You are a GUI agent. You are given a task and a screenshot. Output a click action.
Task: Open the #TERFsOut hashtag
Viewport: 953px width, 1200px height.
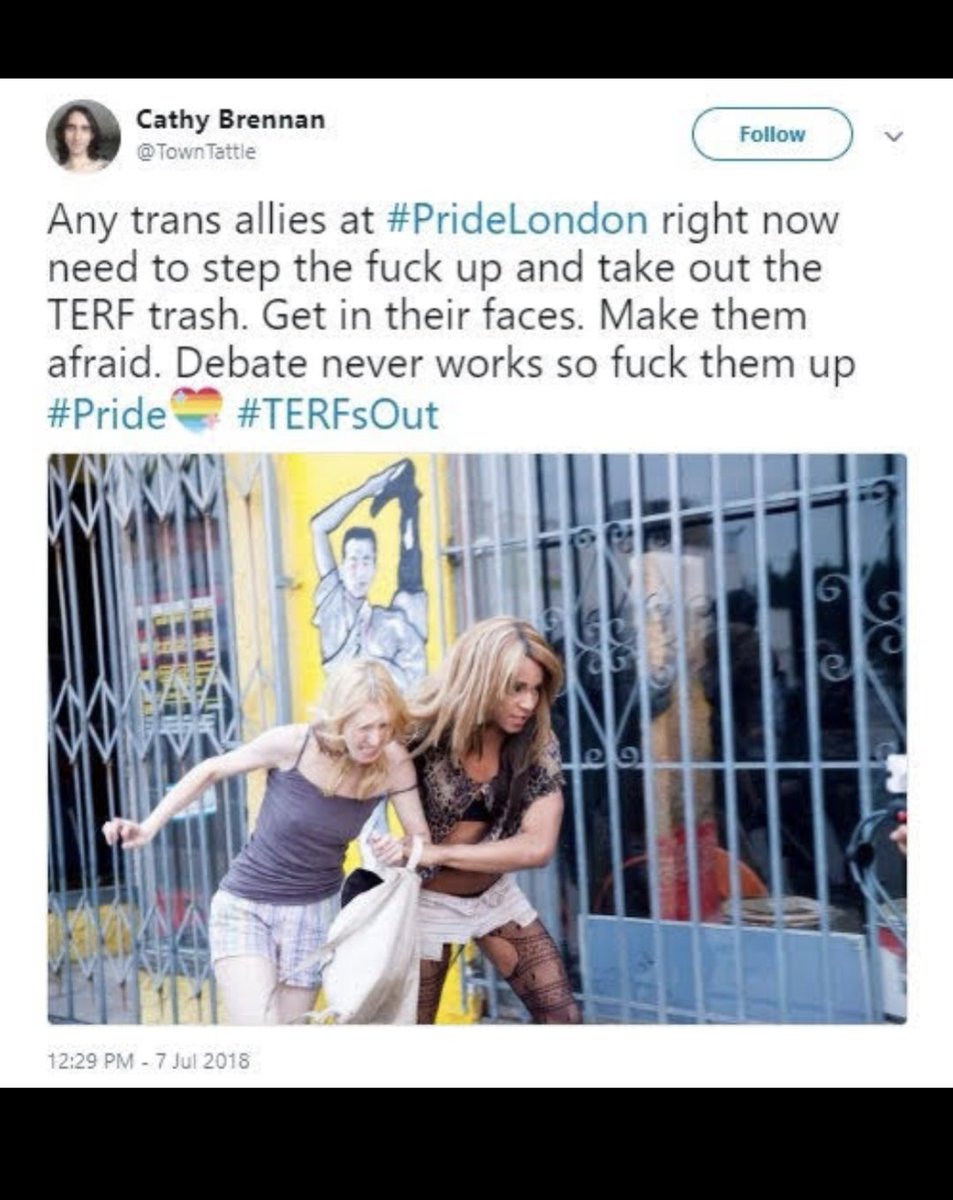click(x=338, y=413)
